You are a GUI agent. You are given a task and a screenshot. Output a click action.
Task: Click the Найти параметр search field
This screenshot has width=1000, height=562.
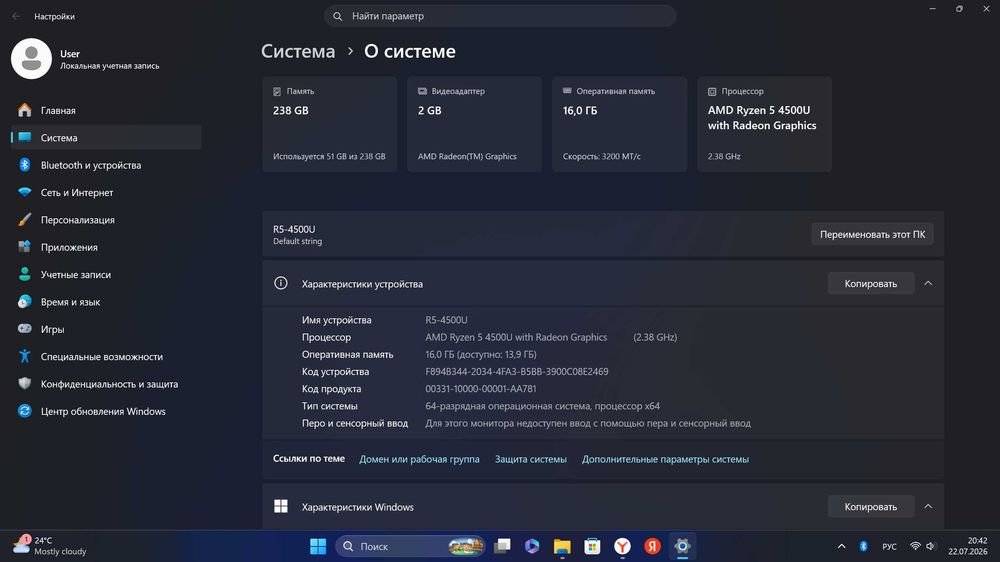500,16
